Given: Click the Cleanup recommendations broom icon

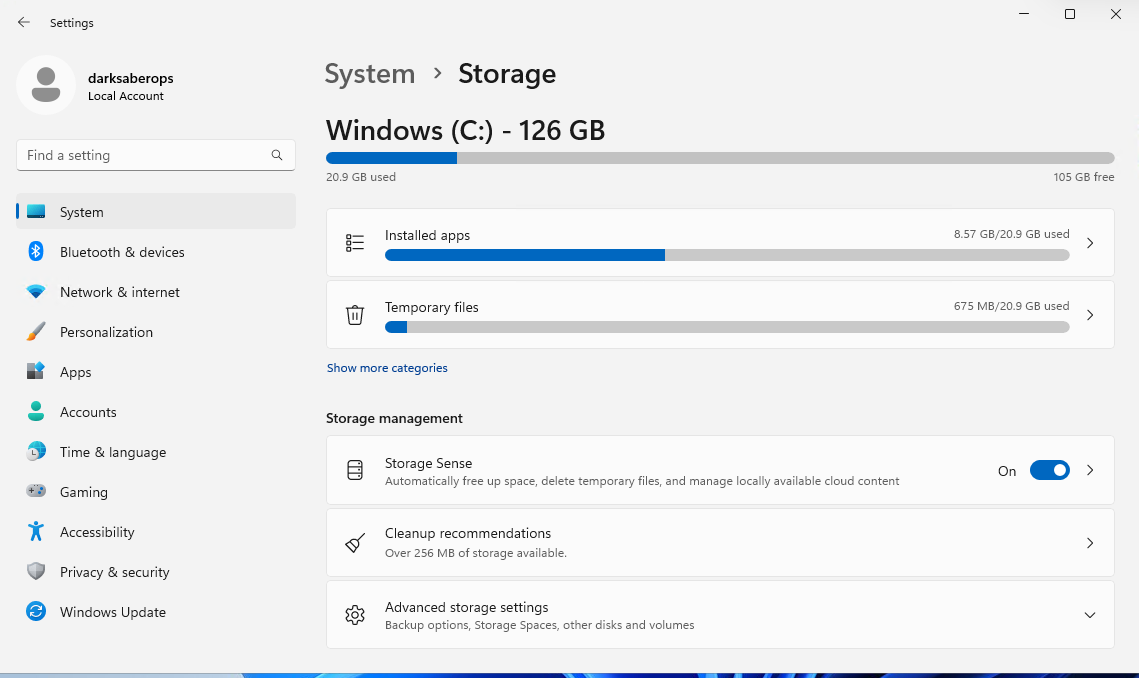Looking at the screenshot, I should (x=355, y=542).
